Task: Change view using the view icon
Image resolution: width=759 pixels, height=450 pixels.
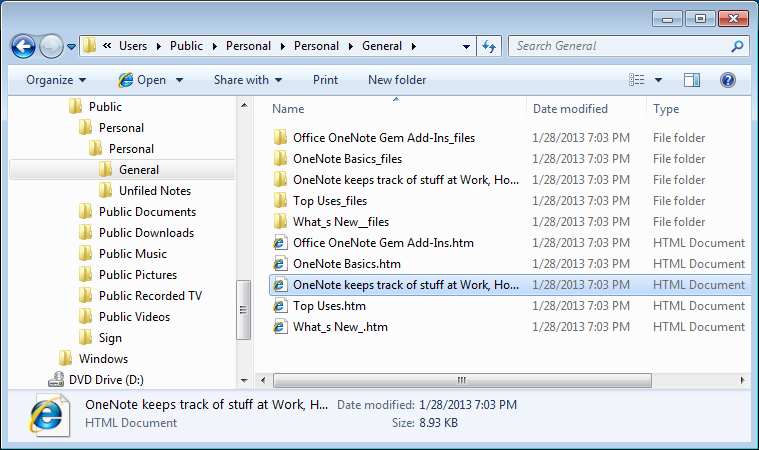Action: click(x=637, y=80)
